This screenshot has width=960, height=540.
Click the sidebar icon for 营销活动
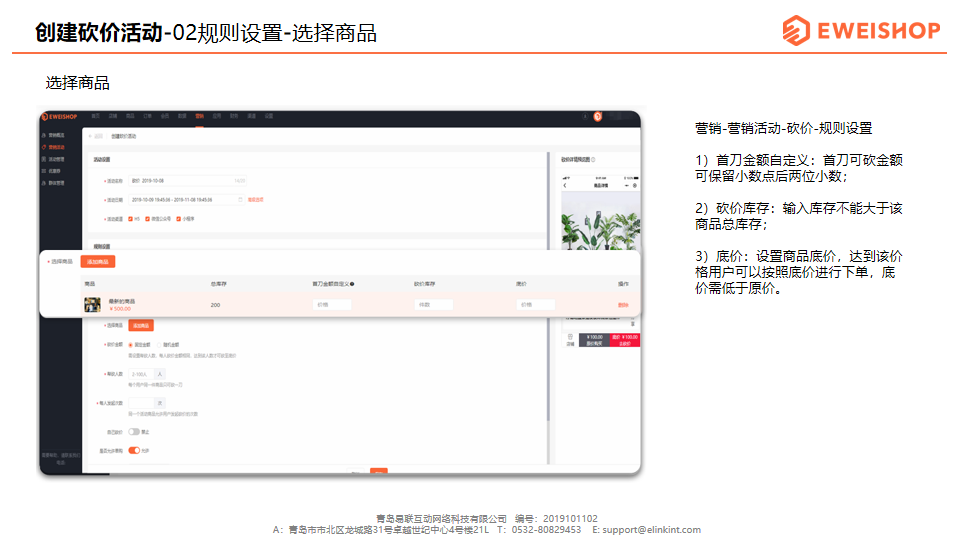coord(44,148)
